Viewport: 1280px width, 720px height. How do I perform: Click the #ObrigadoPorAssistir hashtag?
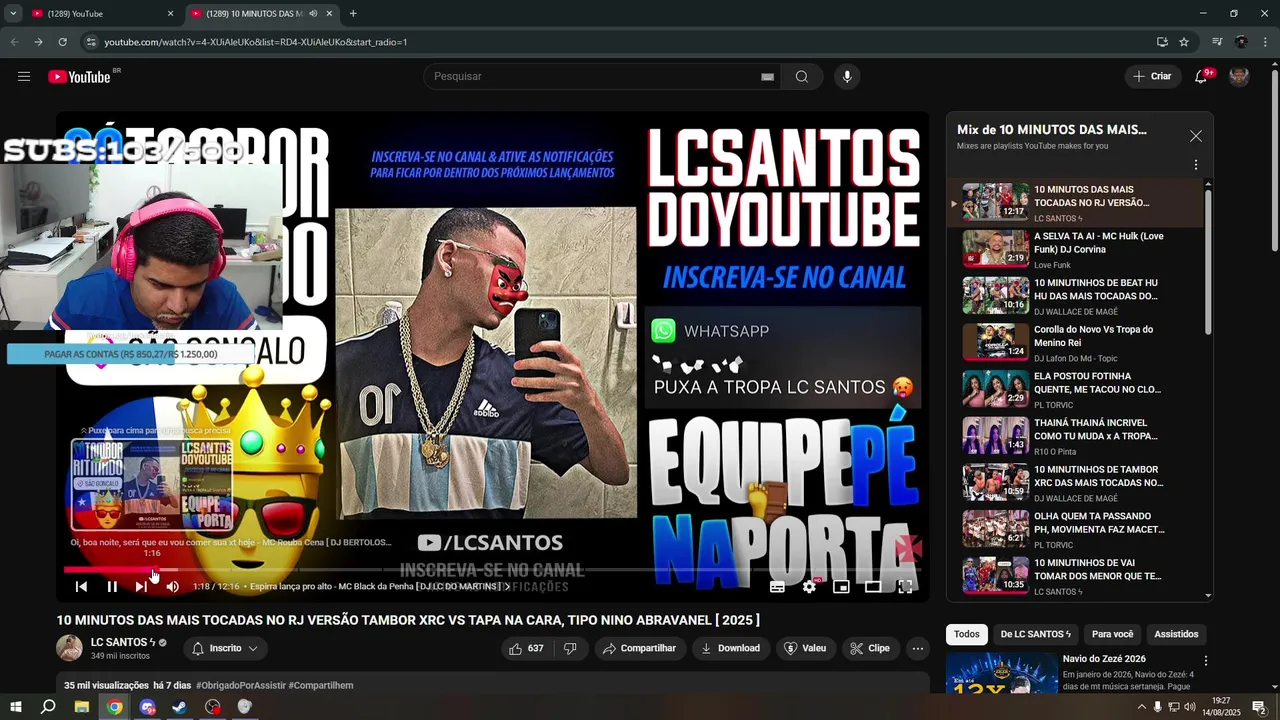point(240,685)
